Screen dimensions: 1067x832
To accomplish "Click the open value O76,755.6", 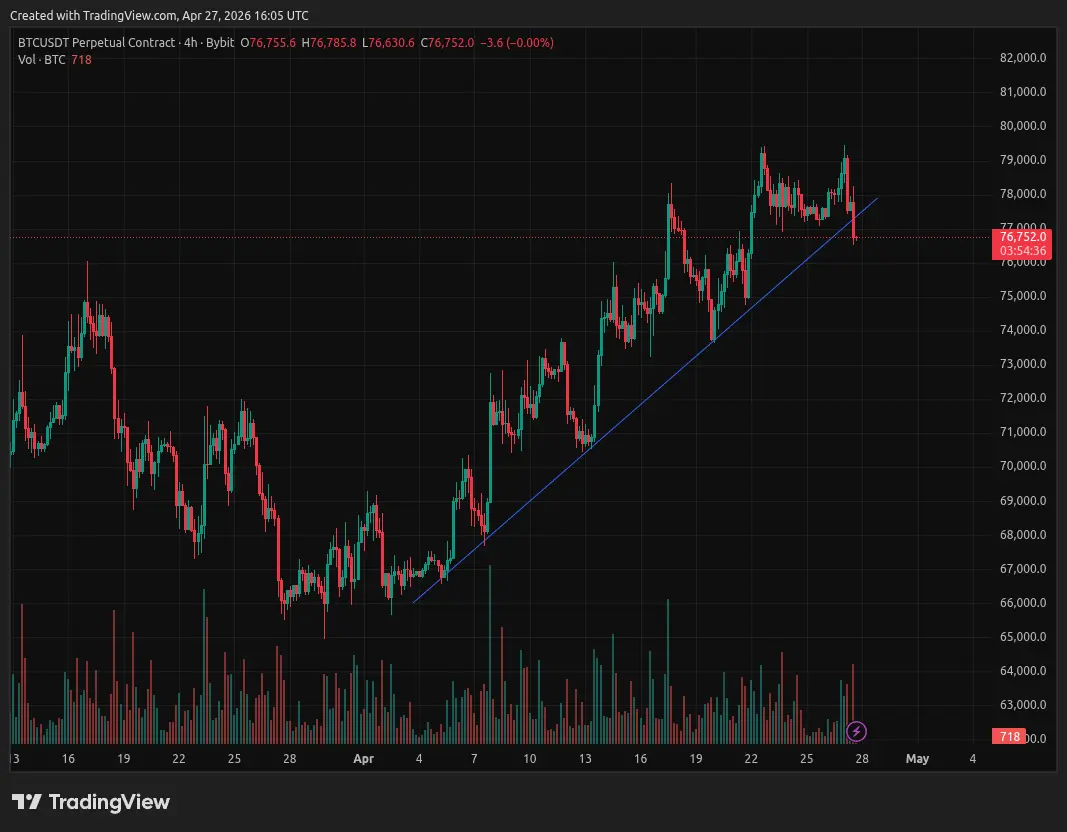I will pos(268,42).
